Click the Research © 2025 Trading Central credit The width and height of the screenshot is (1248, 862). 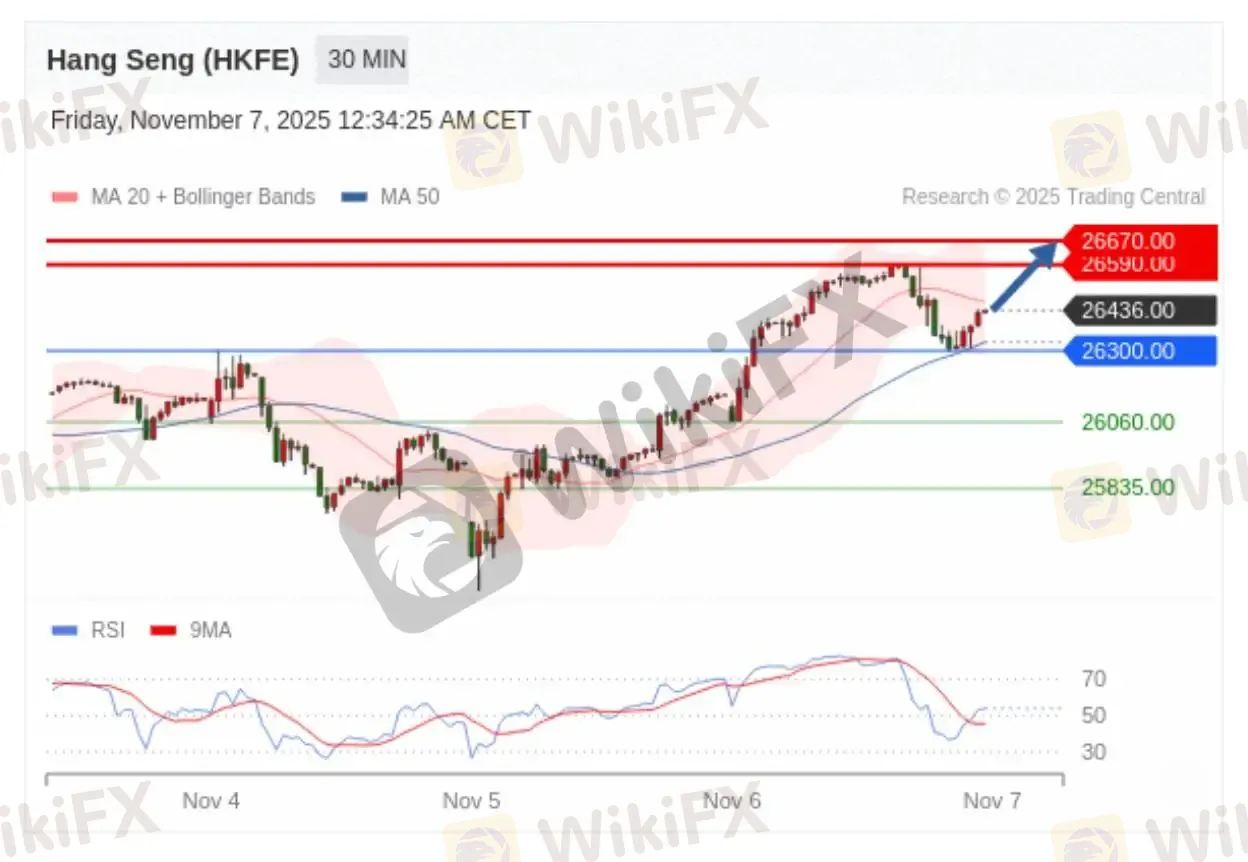pos(1054,197)
